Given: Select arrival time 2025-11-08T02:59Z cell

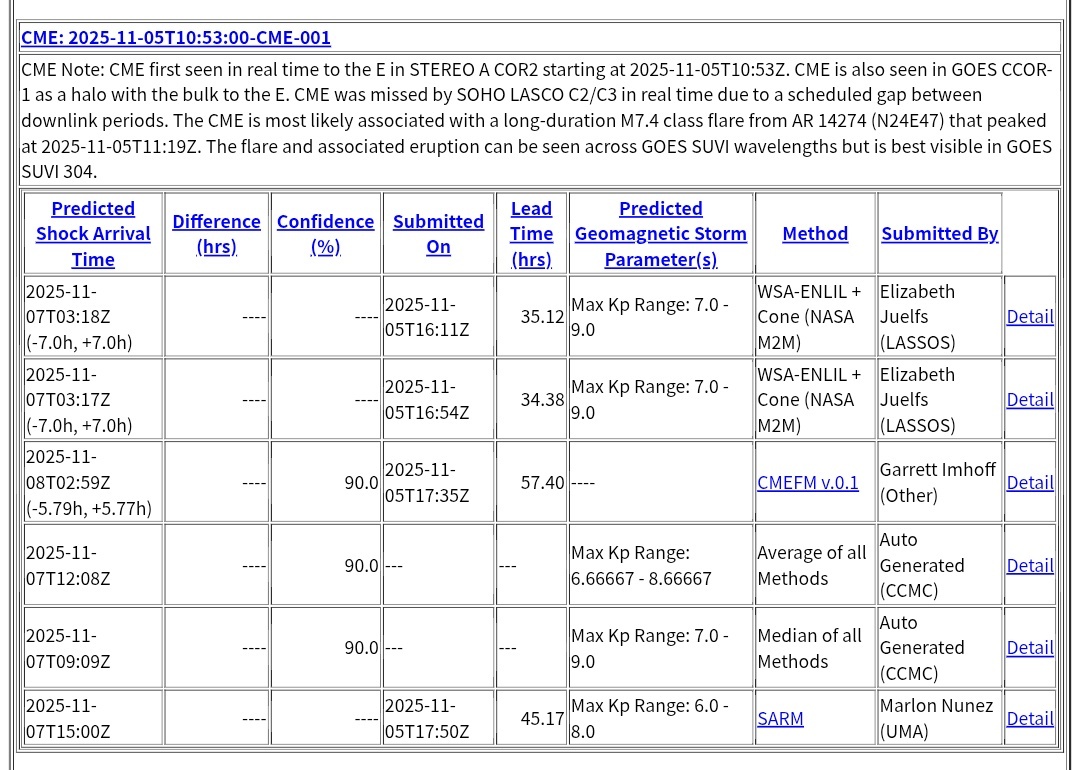Looking at the screenshot, I should [x=93, y=482].
